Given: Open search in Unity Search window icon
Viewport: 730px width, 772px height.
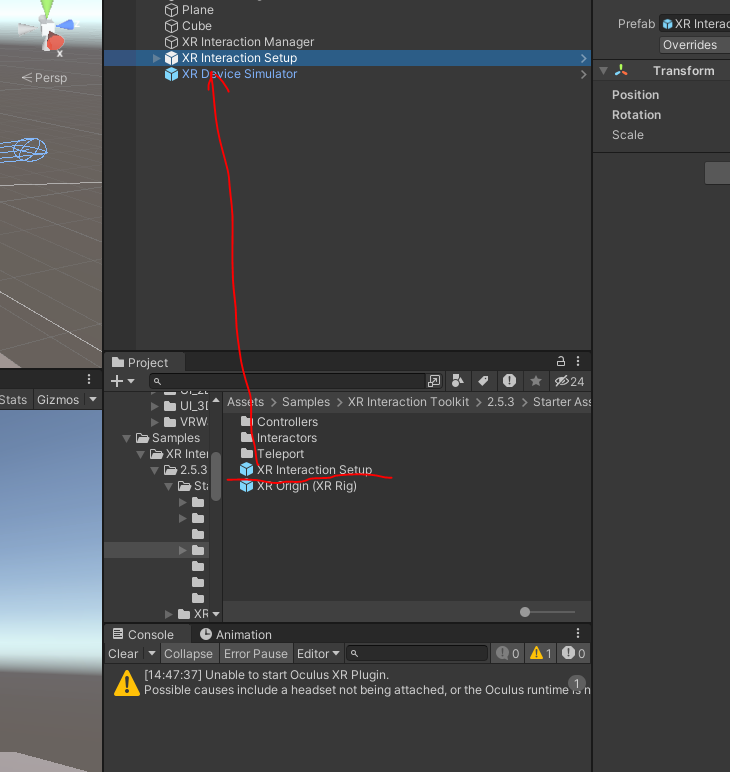Looking at the screenshot, I should [434, 381].
